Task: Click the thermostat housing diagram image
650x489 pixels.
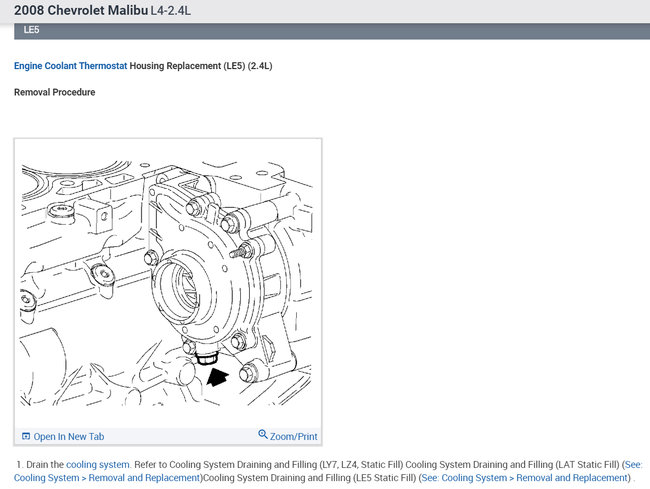Action: [x=166, y=283]
